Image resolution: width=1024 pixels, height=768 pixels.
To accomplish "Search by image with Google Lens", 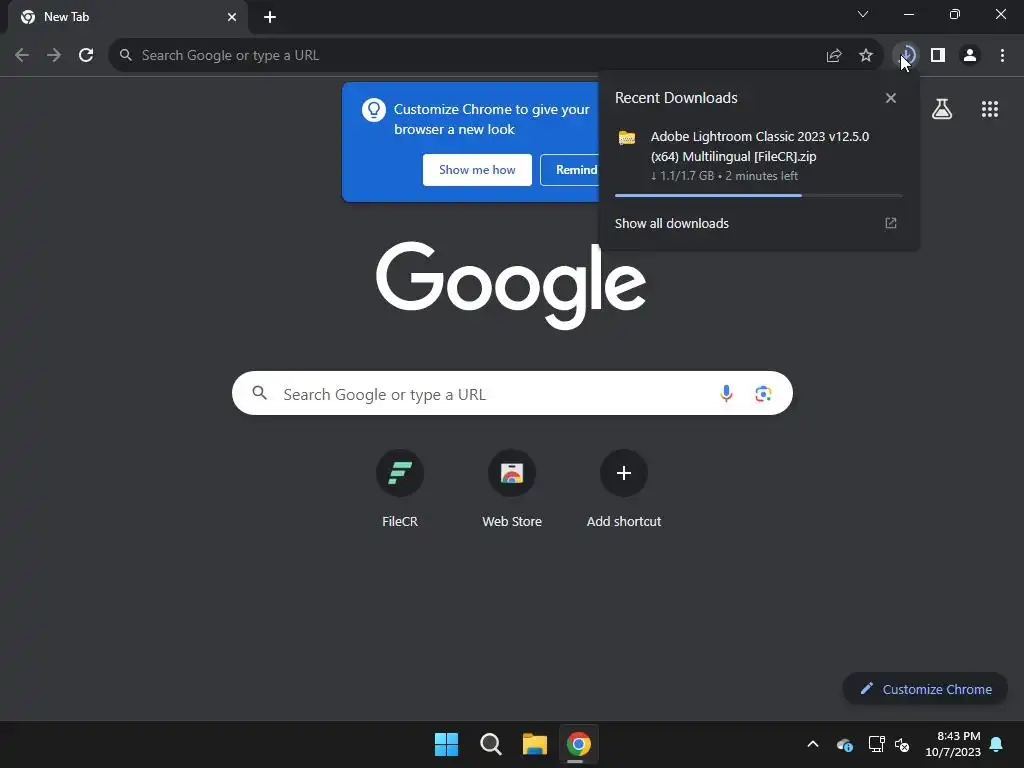I will pos(763,393).
